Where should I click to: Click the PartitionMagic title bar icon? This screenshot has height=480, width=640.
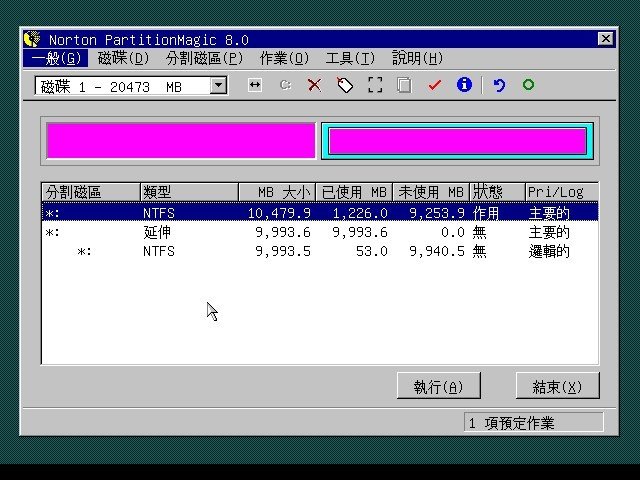(32, 39)
